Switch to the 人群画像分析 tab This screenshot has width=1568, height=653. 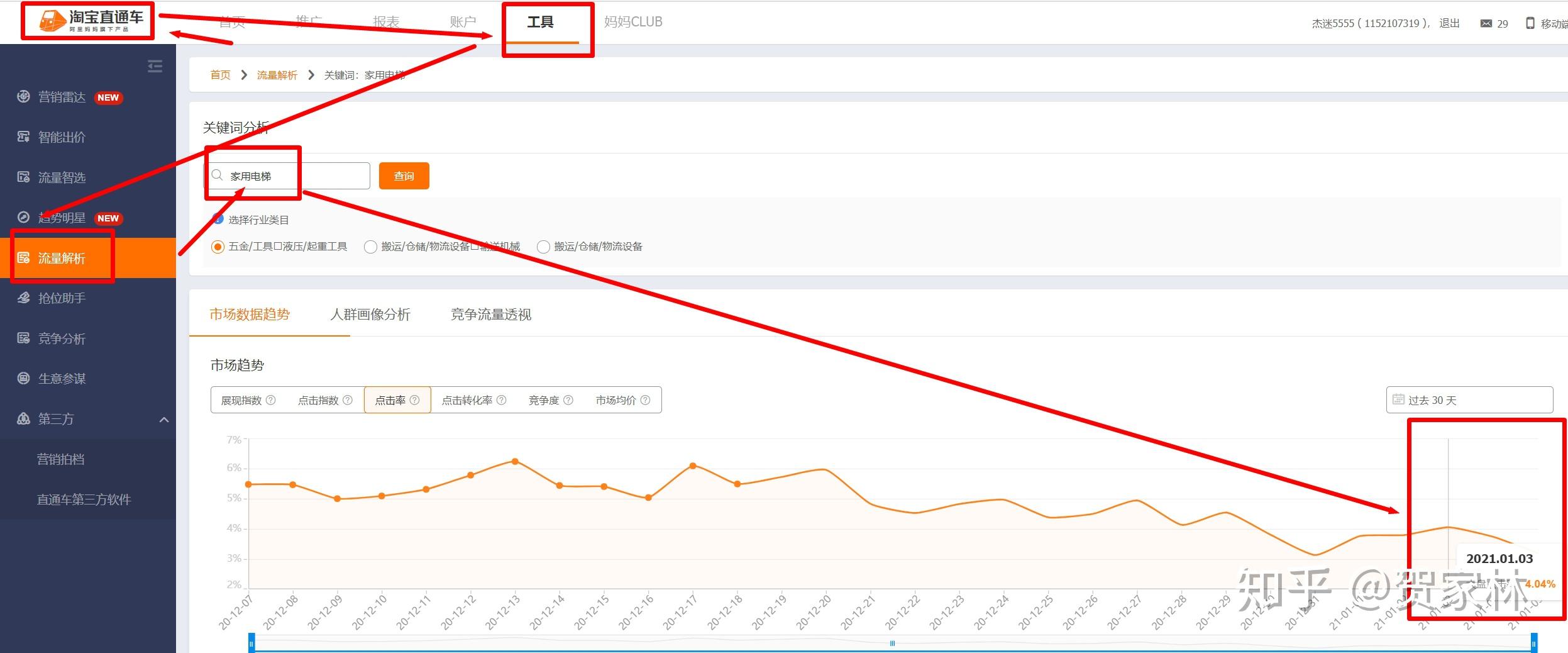point(370,314)
